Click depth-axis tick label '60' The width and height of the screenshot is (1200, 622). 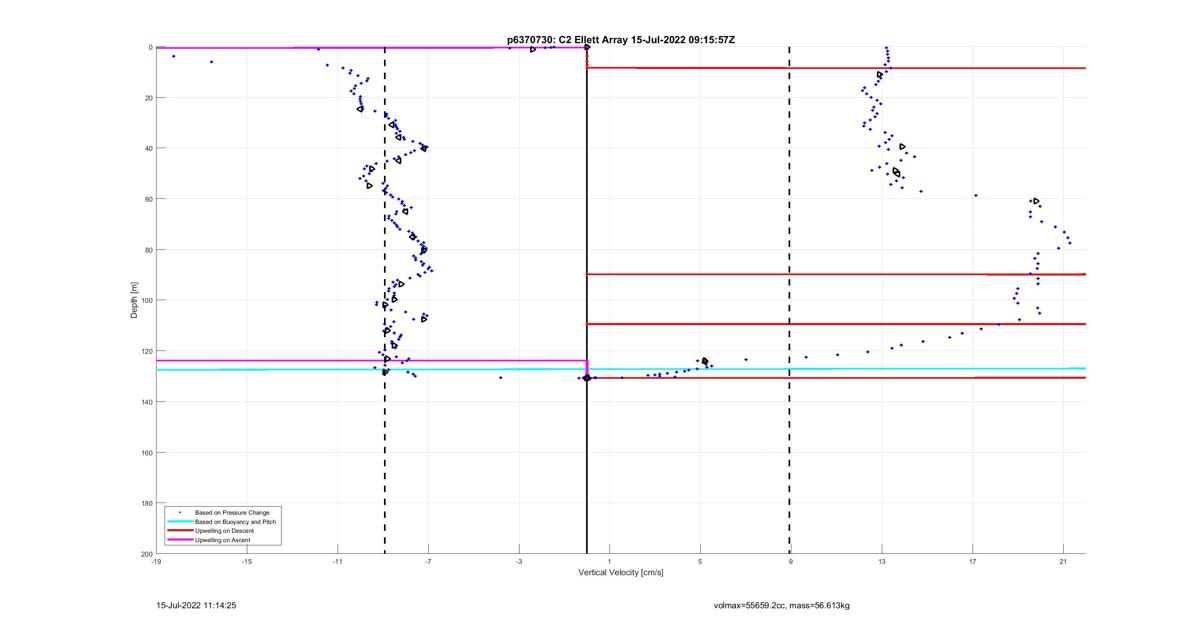point(148,199)
